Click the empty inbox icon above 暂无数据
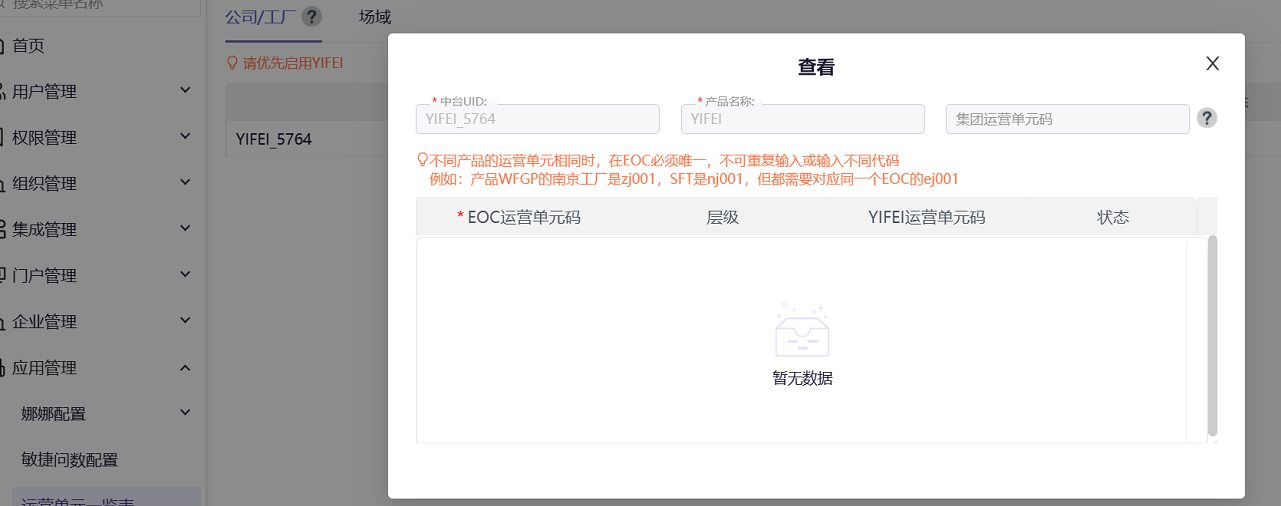Screen dimensions: 1281x506 [802, 331]
